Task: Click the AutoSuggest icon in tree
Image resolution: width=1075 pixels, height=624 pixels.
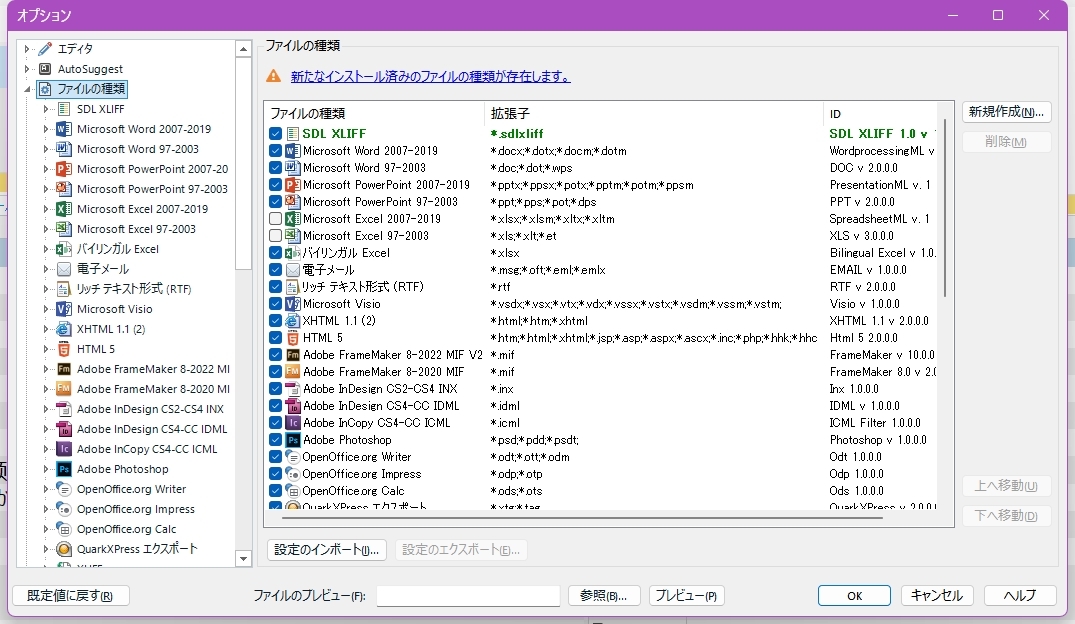Action: click(x=44, y=69)
